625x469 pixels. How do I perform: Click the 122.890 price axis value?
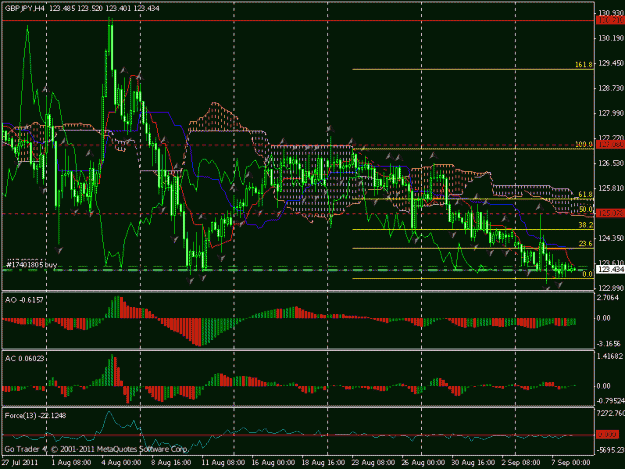610,288
